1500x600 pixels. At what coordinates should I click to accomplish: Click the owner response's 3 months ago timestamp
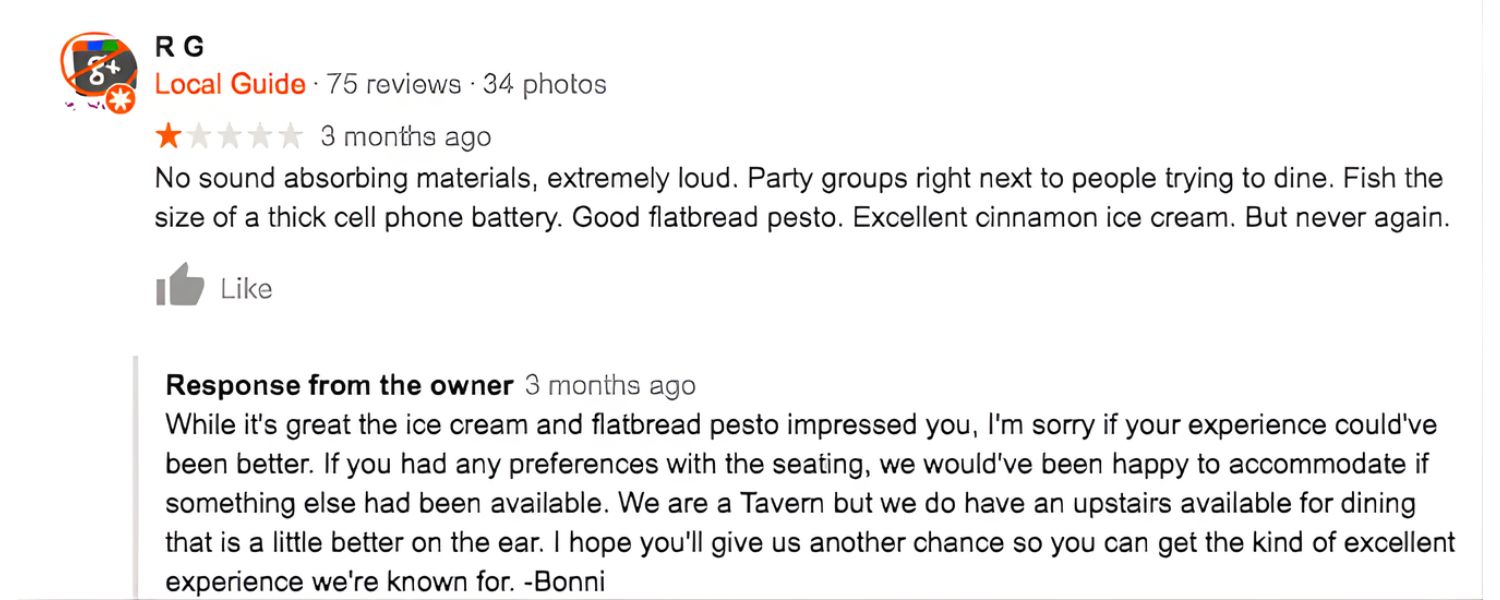coord(610,385)
